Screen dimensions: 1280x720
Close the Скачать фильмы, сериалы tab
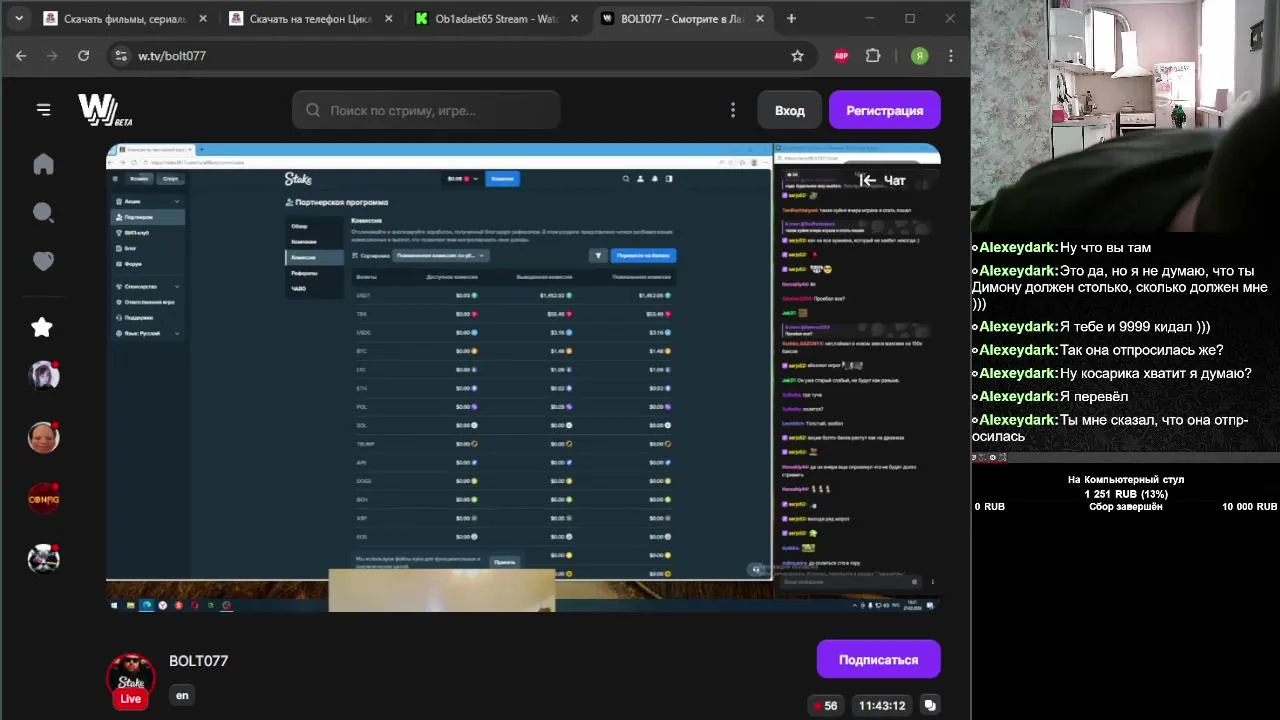click(x=203, y=18)
